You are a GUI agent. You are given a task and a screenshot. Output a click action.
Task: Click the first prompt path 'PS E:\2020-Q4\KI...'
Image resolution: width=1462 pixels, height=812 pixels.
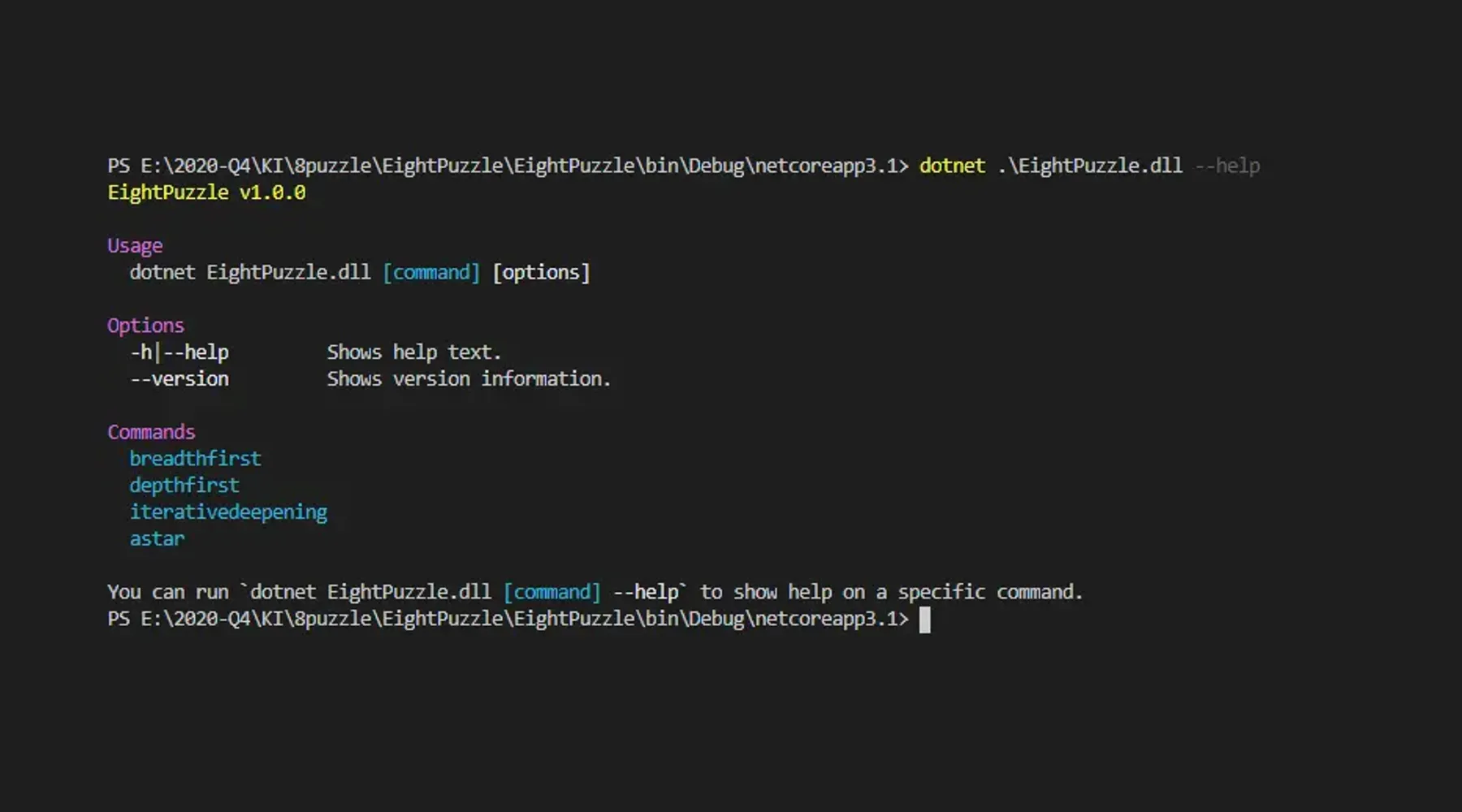tap(508, 166)
